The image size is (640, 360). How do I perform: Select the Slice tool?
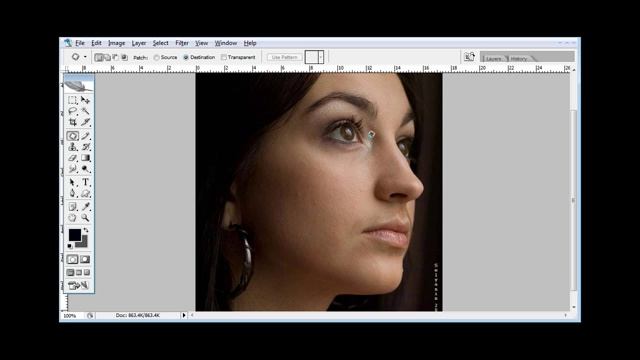click(x=85, y=122)
